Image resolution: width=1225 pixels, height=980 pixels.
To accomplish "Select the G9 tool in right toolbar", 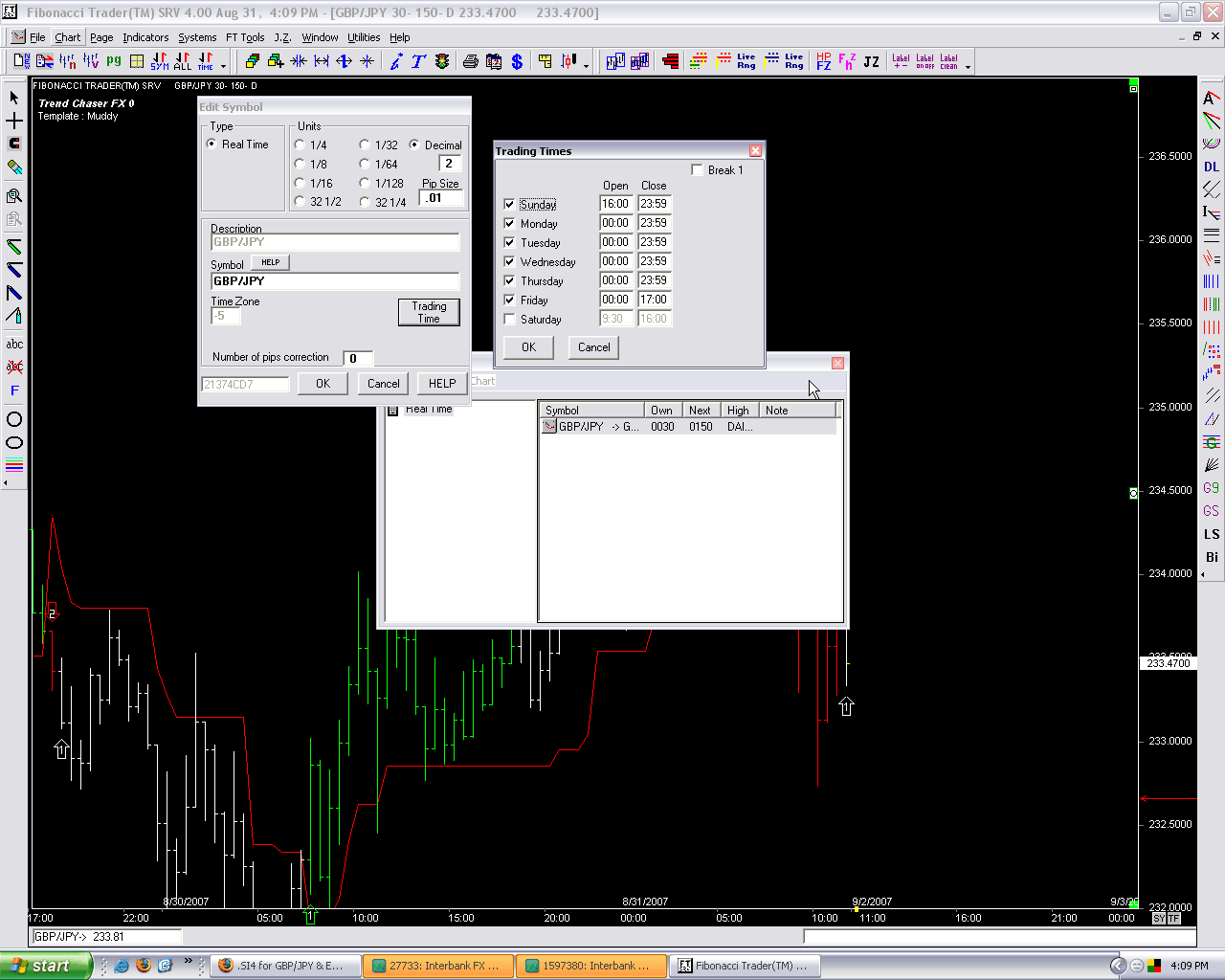I will pyautogui.click(x=1212, y=488).
